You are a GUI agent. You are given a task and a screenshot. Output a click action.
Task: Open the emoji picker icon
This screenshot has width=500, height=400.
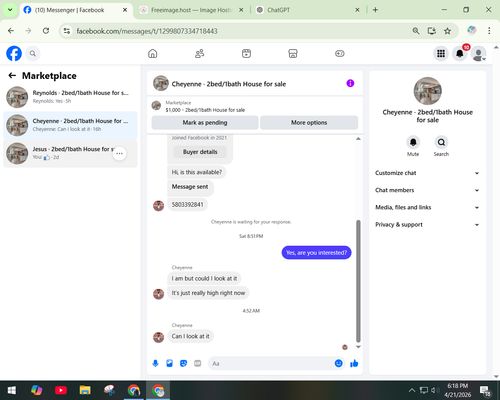[x=339, y=363]
